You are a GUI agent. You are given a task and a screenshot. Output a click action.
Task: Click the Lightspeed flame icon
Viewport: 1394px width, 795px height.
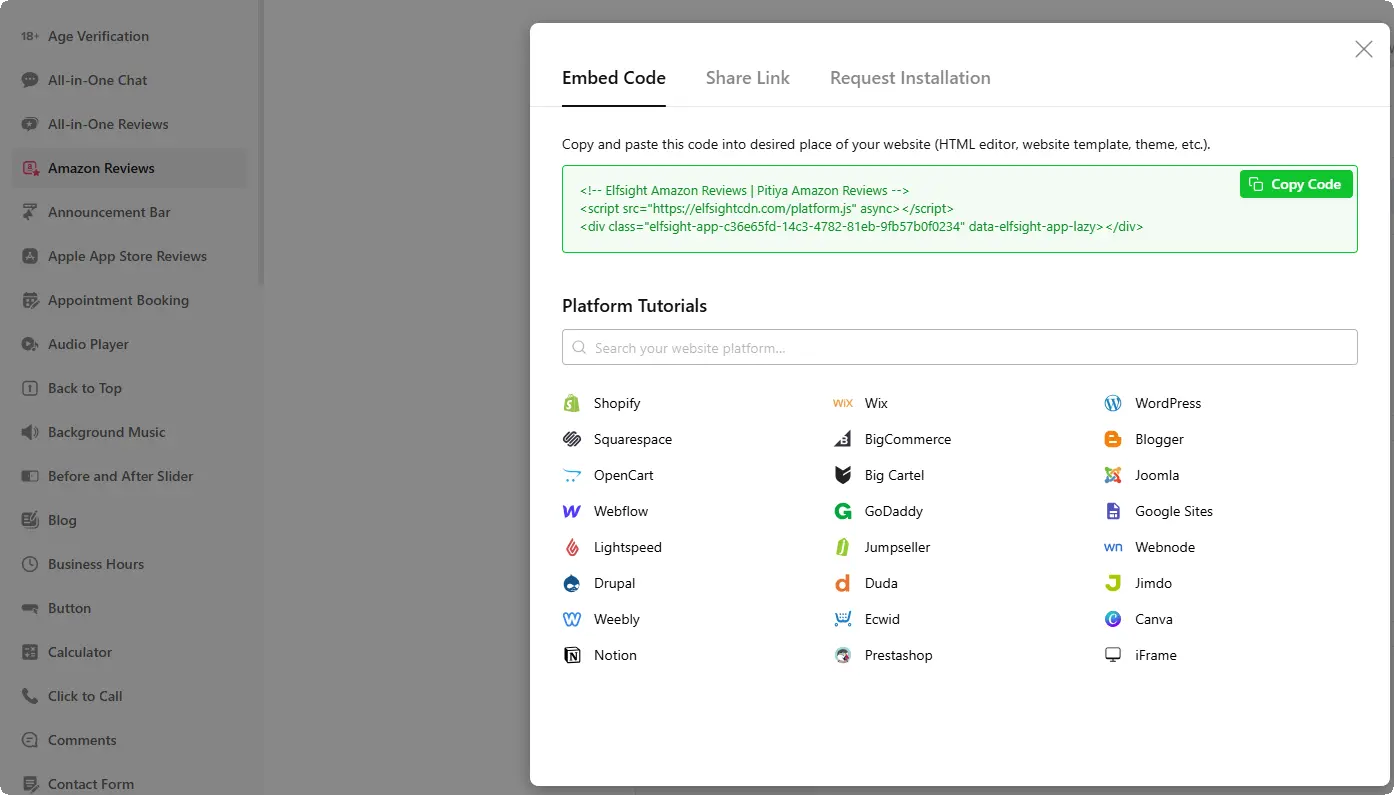click(x=572, y=547)
